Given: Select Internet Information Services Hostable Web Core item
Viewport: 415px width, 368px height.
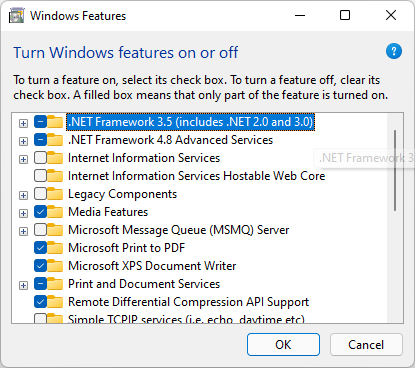Looking at the screenshot, I should (196, 176).
